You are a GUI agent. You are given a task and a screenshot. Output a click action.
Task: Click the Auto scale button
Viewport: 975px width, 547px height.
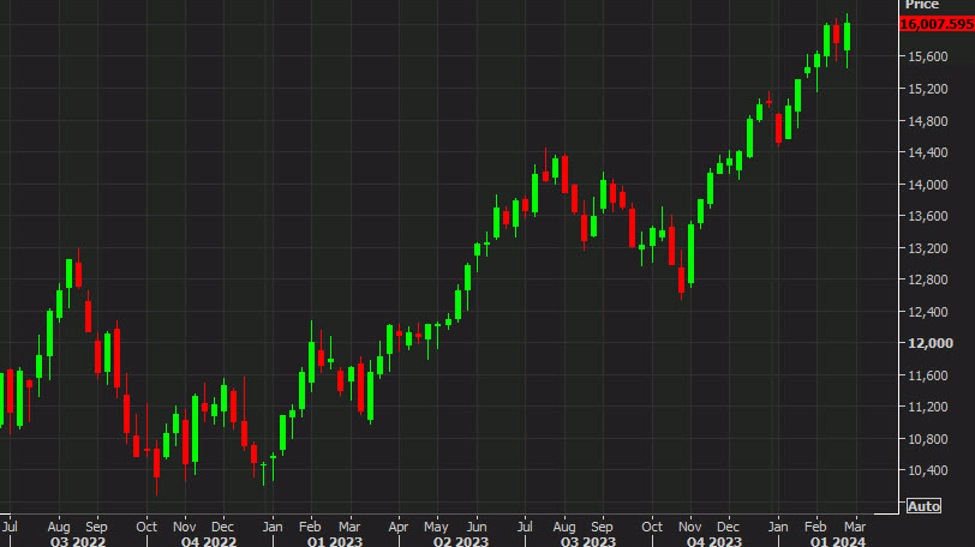923,506
